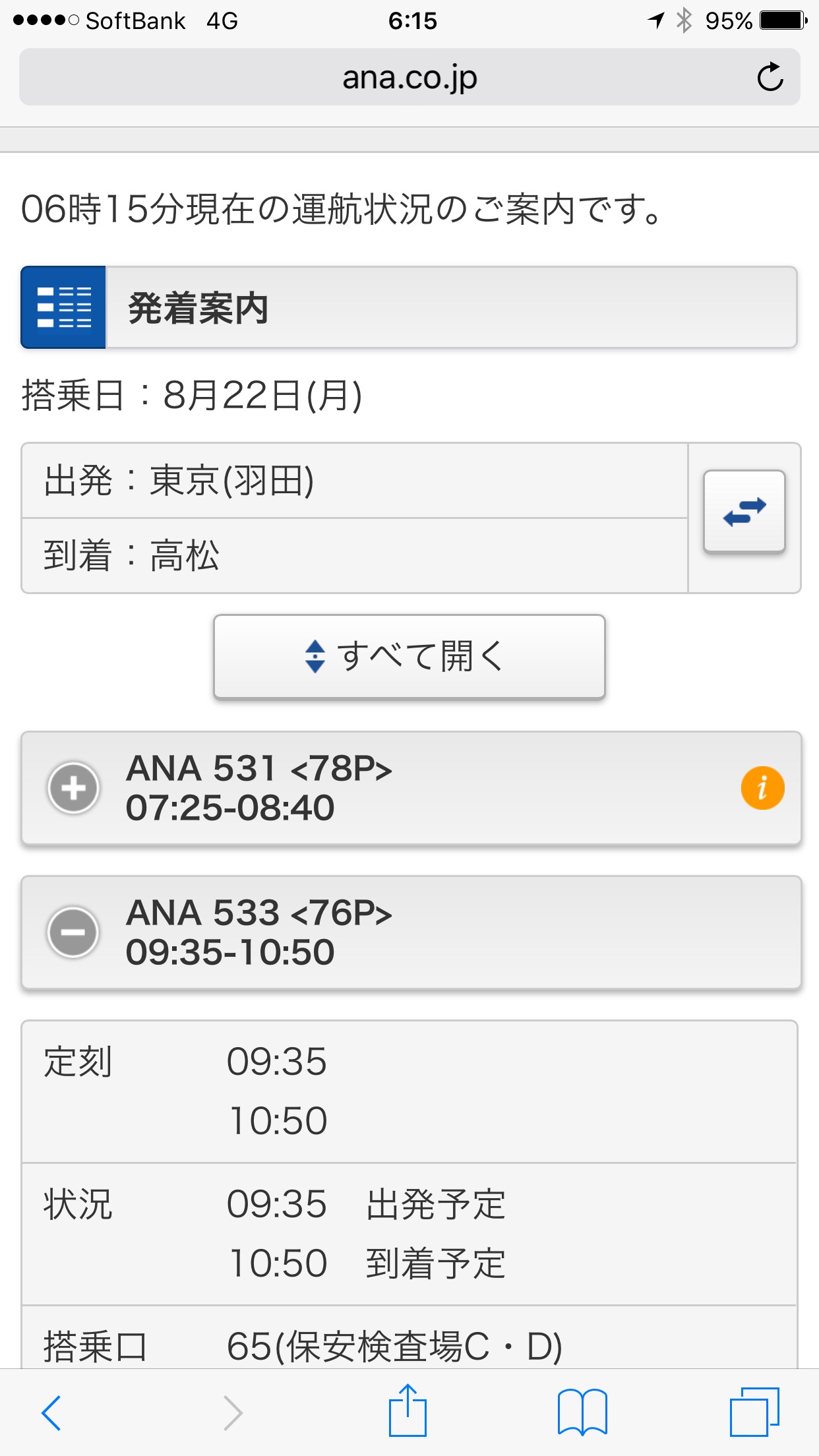Screen dimensions: 819x1456
Task: Open Safari bookmarks
Action: click(x=582, y=1412)
